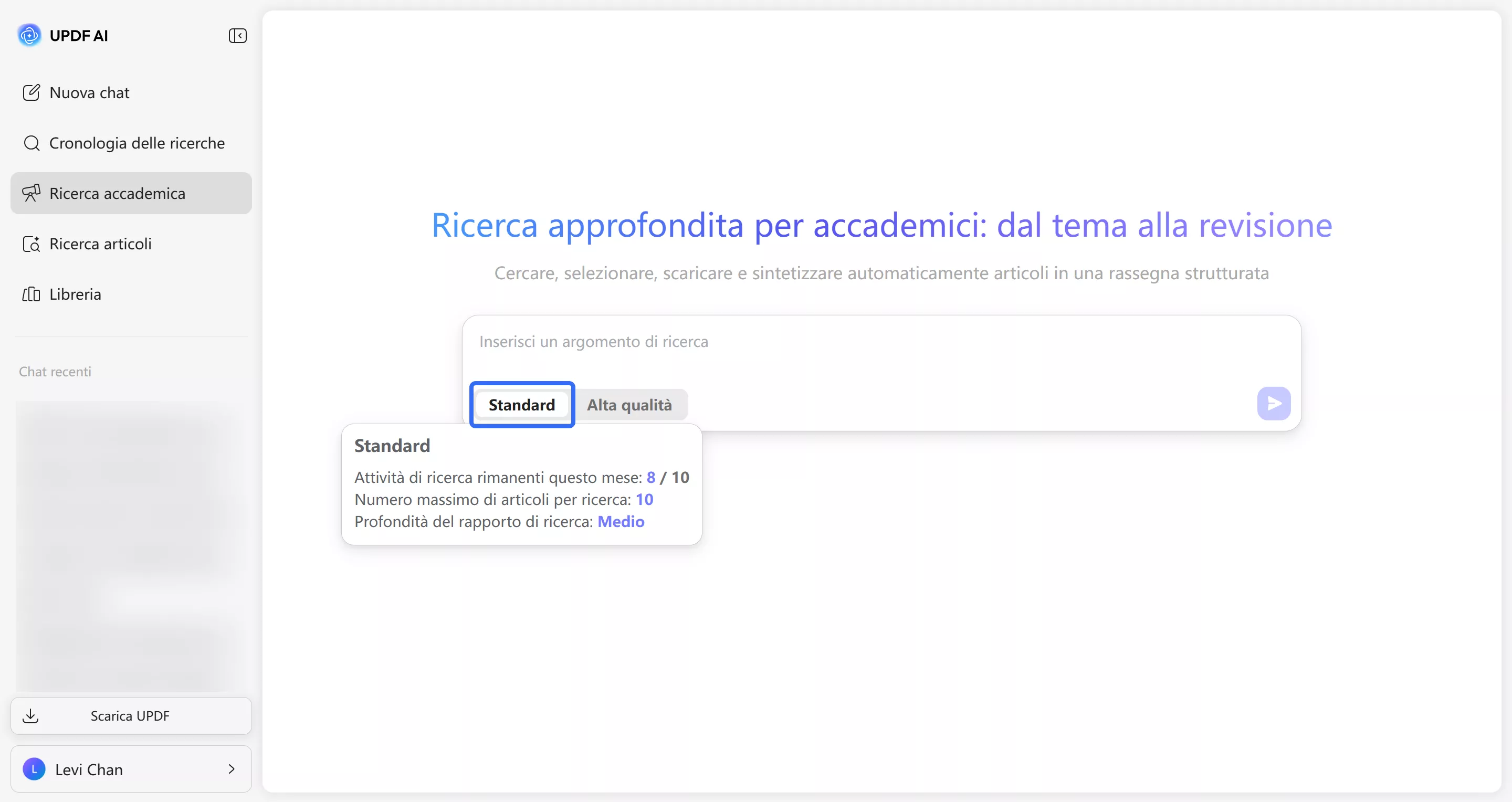Click the Libreria books icon

click(x=31, y=294)
